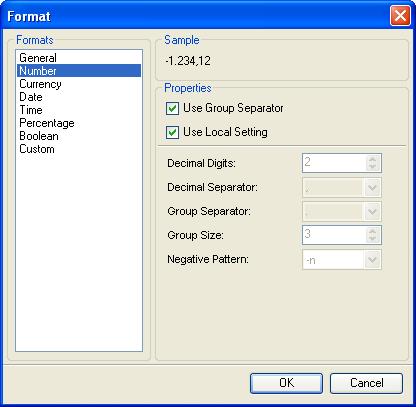Dismiss dialog with Cancel button

(x=366, y=383)
